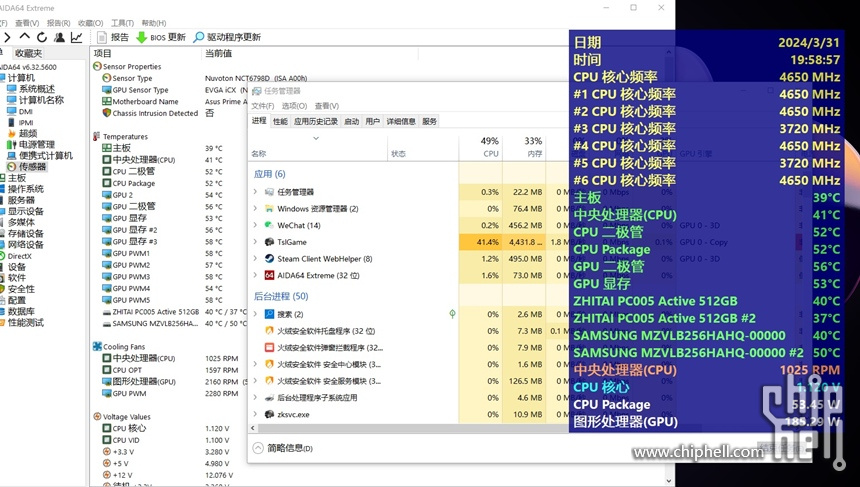Select DirectX in the tree
The image size is (860, 487).
(19, 256)
